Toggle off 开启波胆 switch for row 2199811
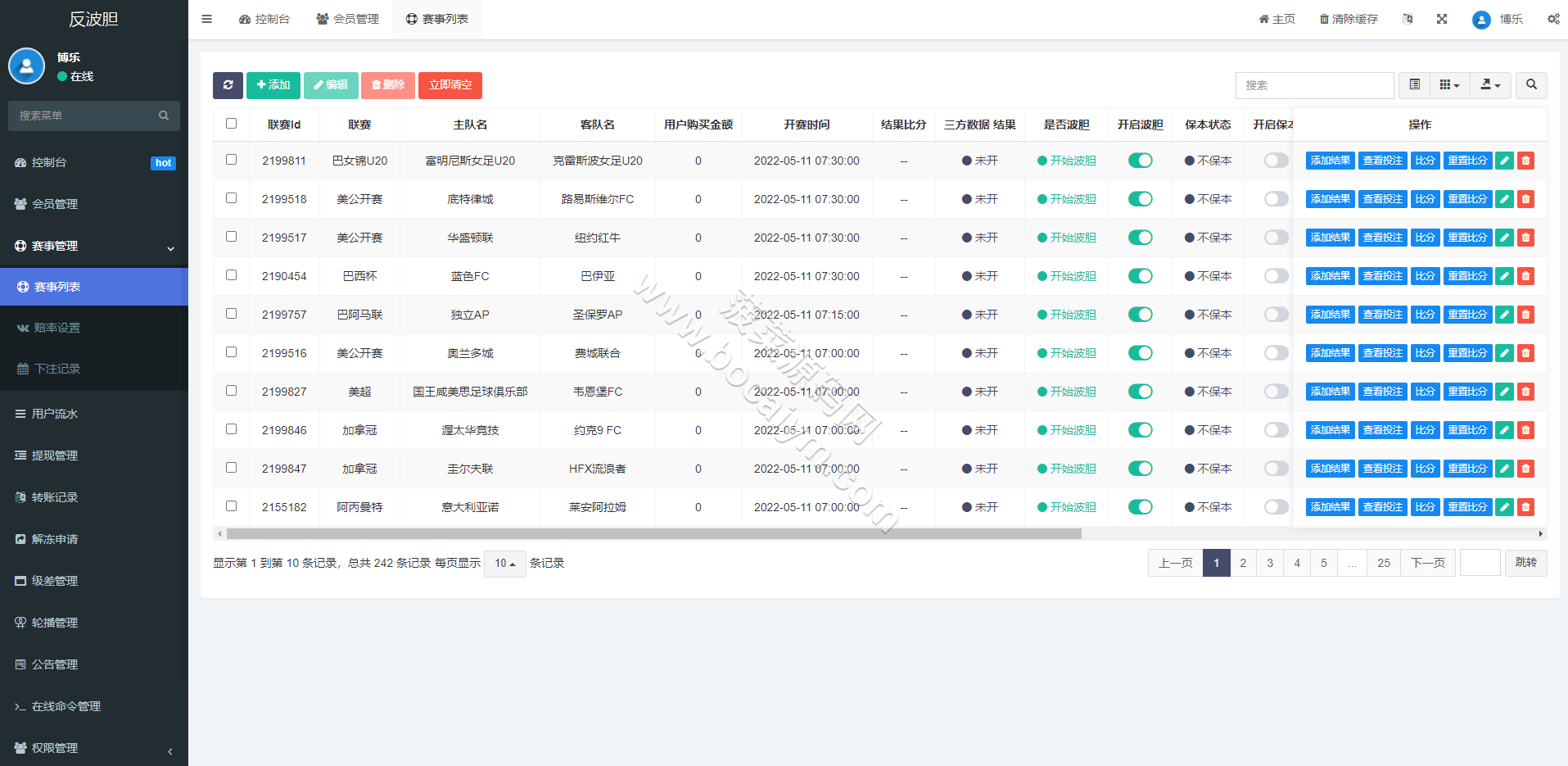This screenshot has height=766, width=1568. [x=1140, y=161]
